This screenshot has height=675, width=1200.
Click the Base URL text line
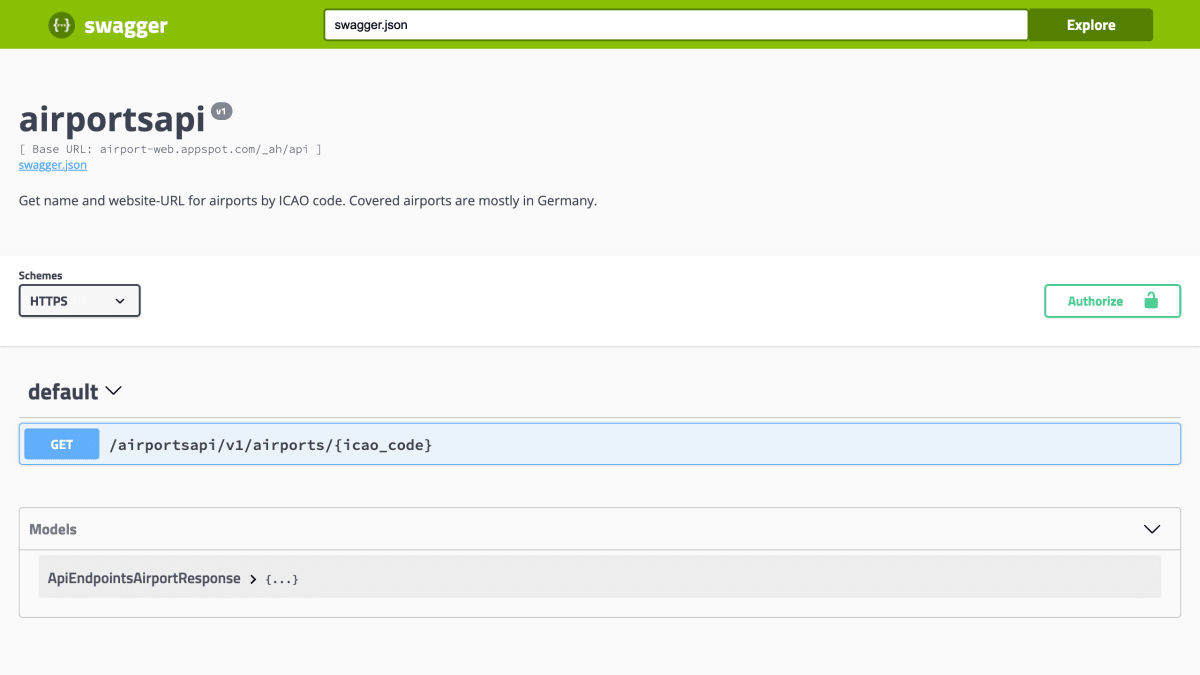tap(170, 149)
